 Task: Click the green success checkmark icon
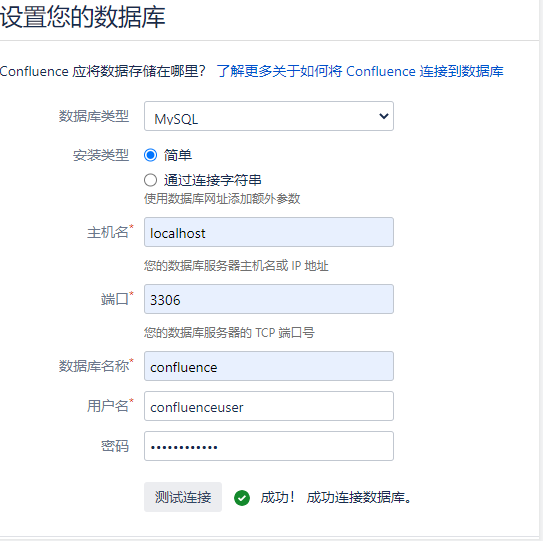point(242,498)
